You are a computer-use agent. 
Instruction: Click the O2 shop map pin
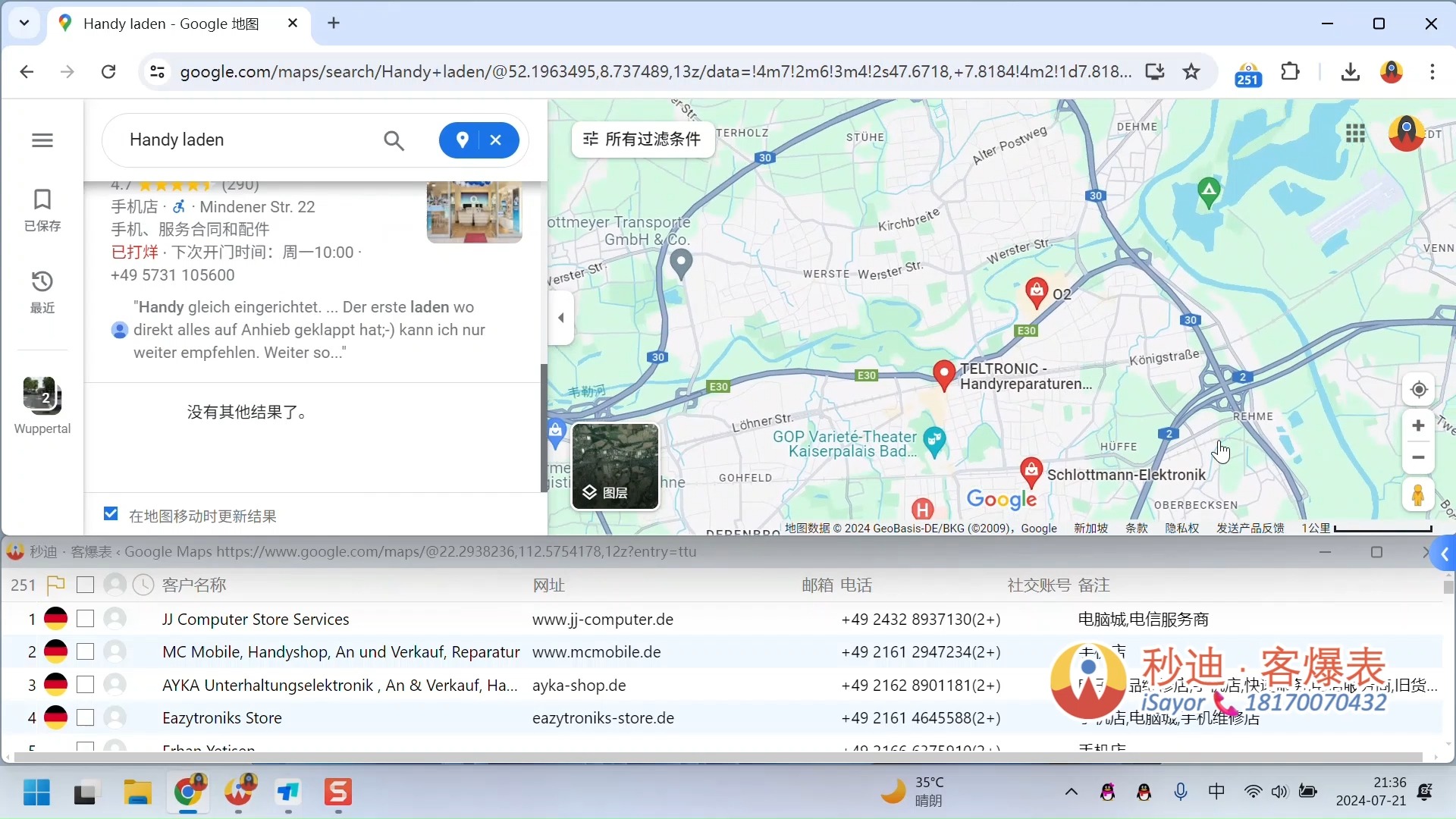coord(1036,292)
